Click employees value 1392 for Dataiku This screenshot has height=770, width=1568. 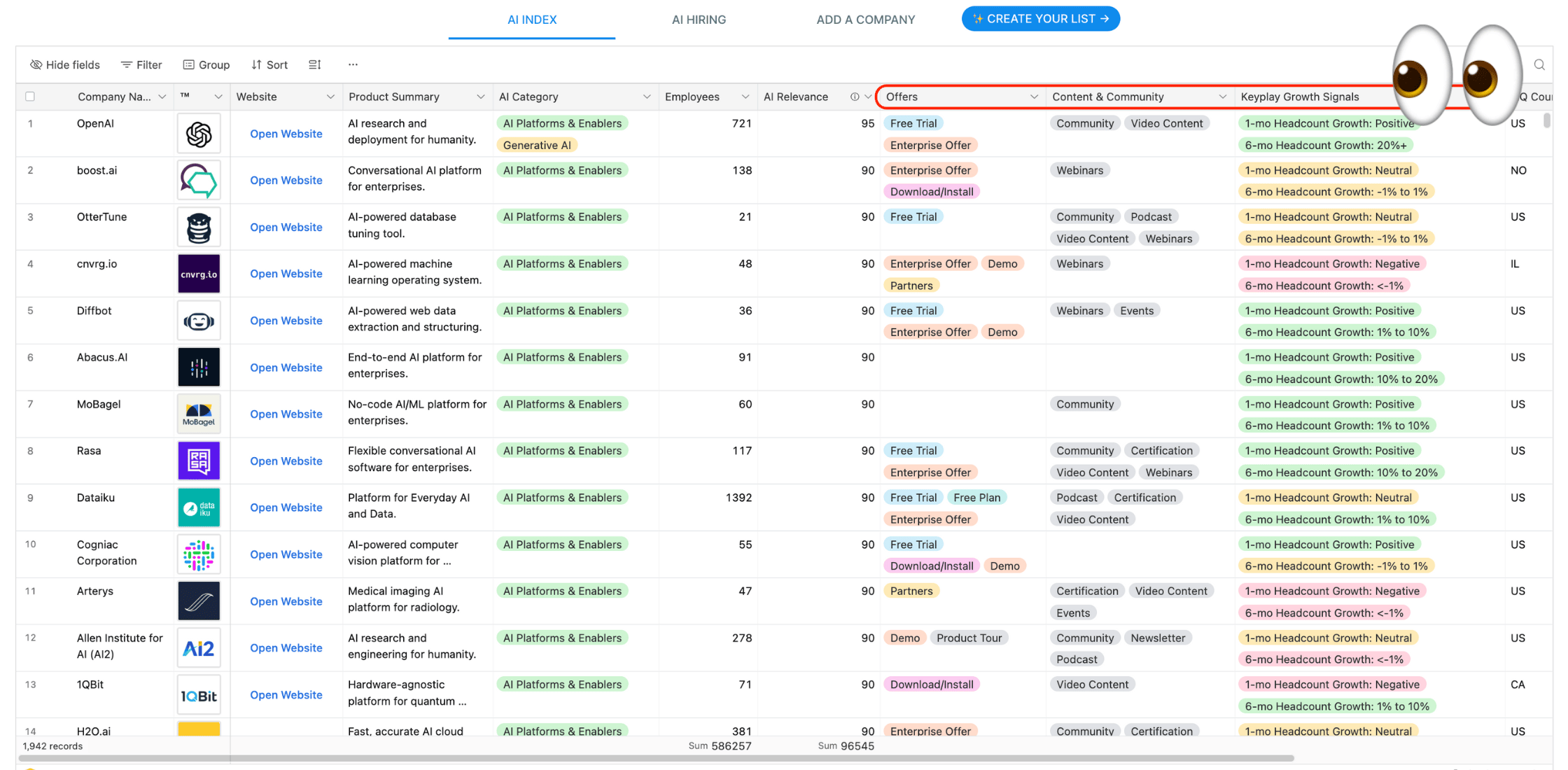click(738, 498)
